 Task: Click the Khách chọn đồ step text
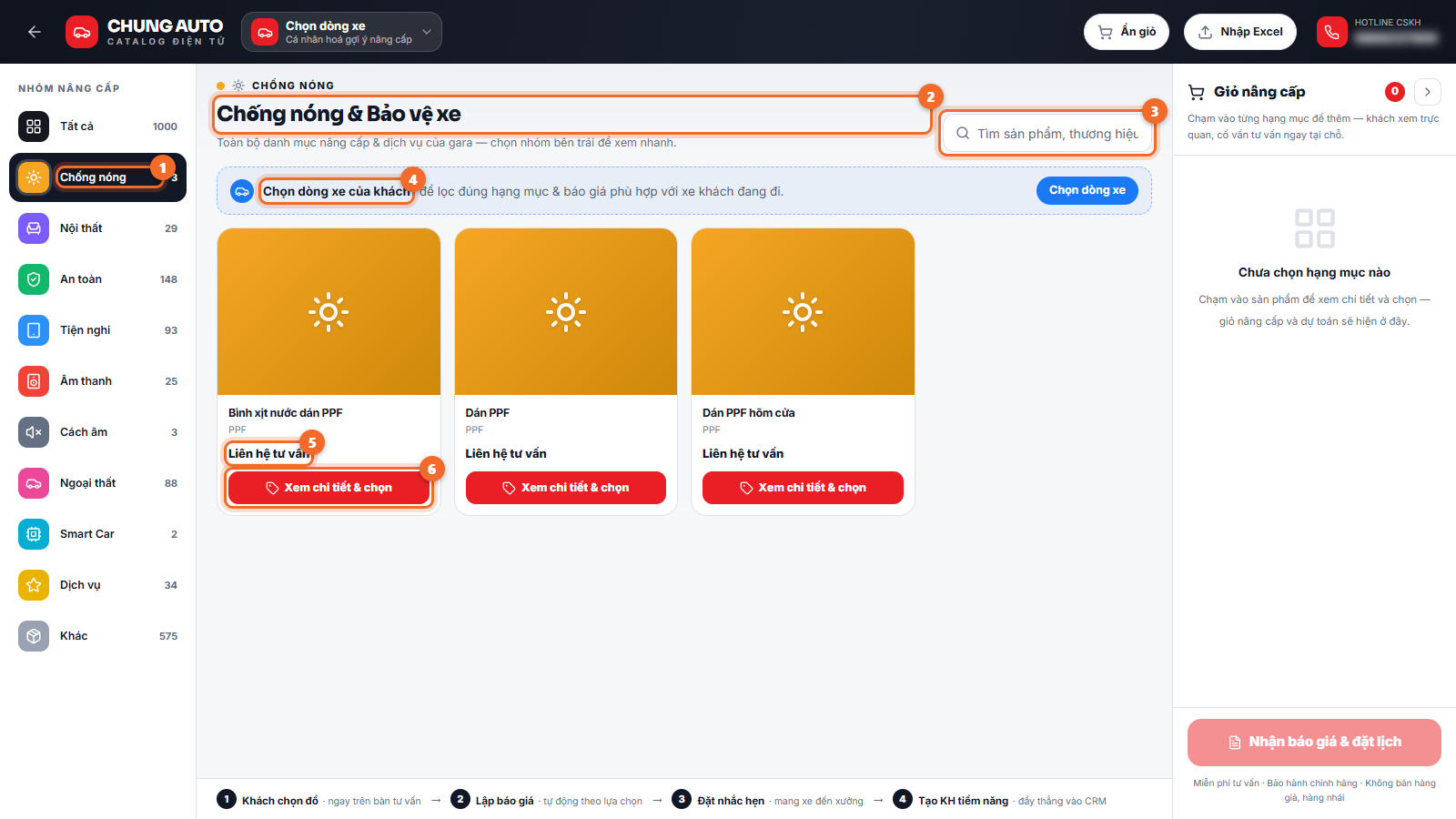click(x=280, y=801)
